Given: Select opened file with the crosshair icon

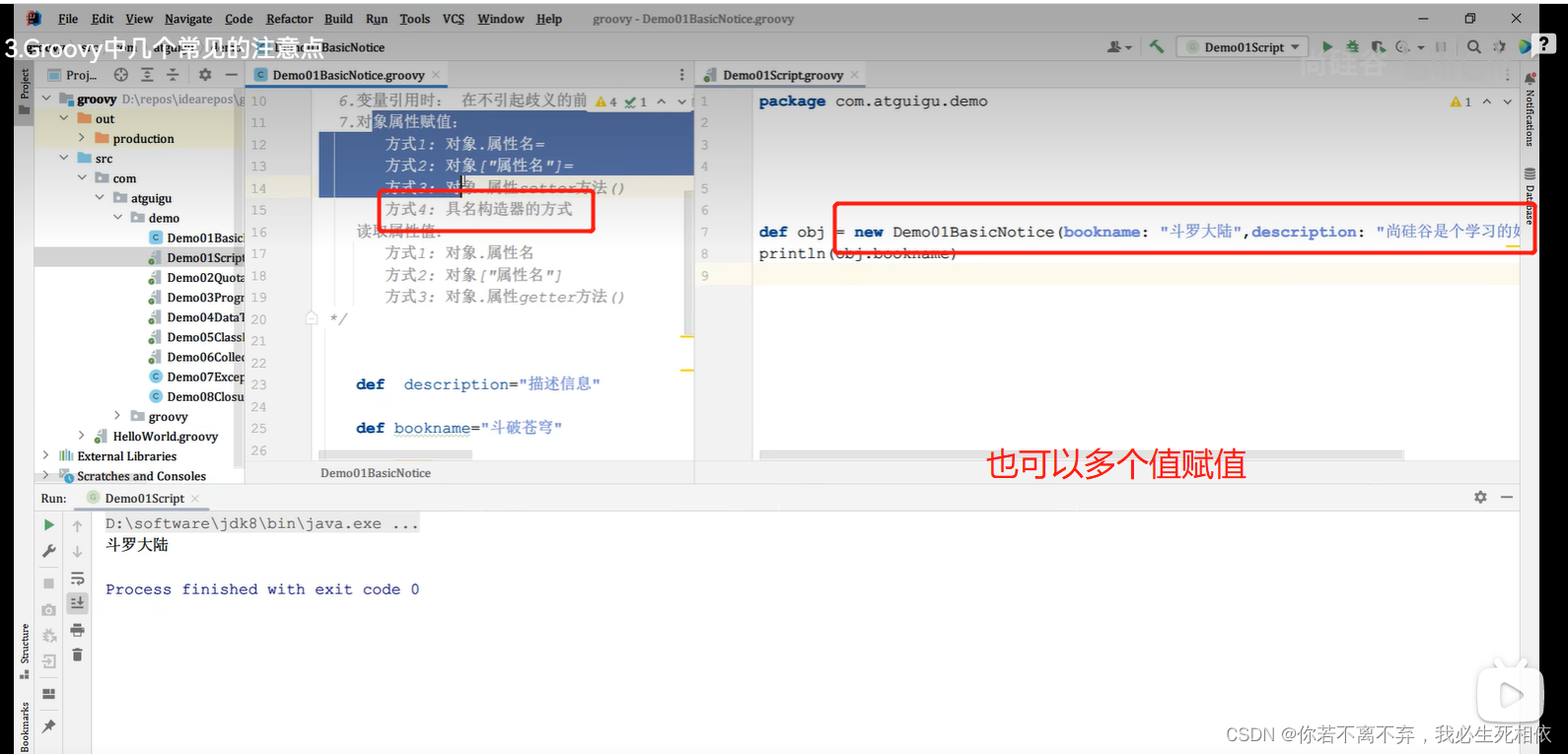Looking at the screenshot, I should pyautogui.click(x=121, y=75).
